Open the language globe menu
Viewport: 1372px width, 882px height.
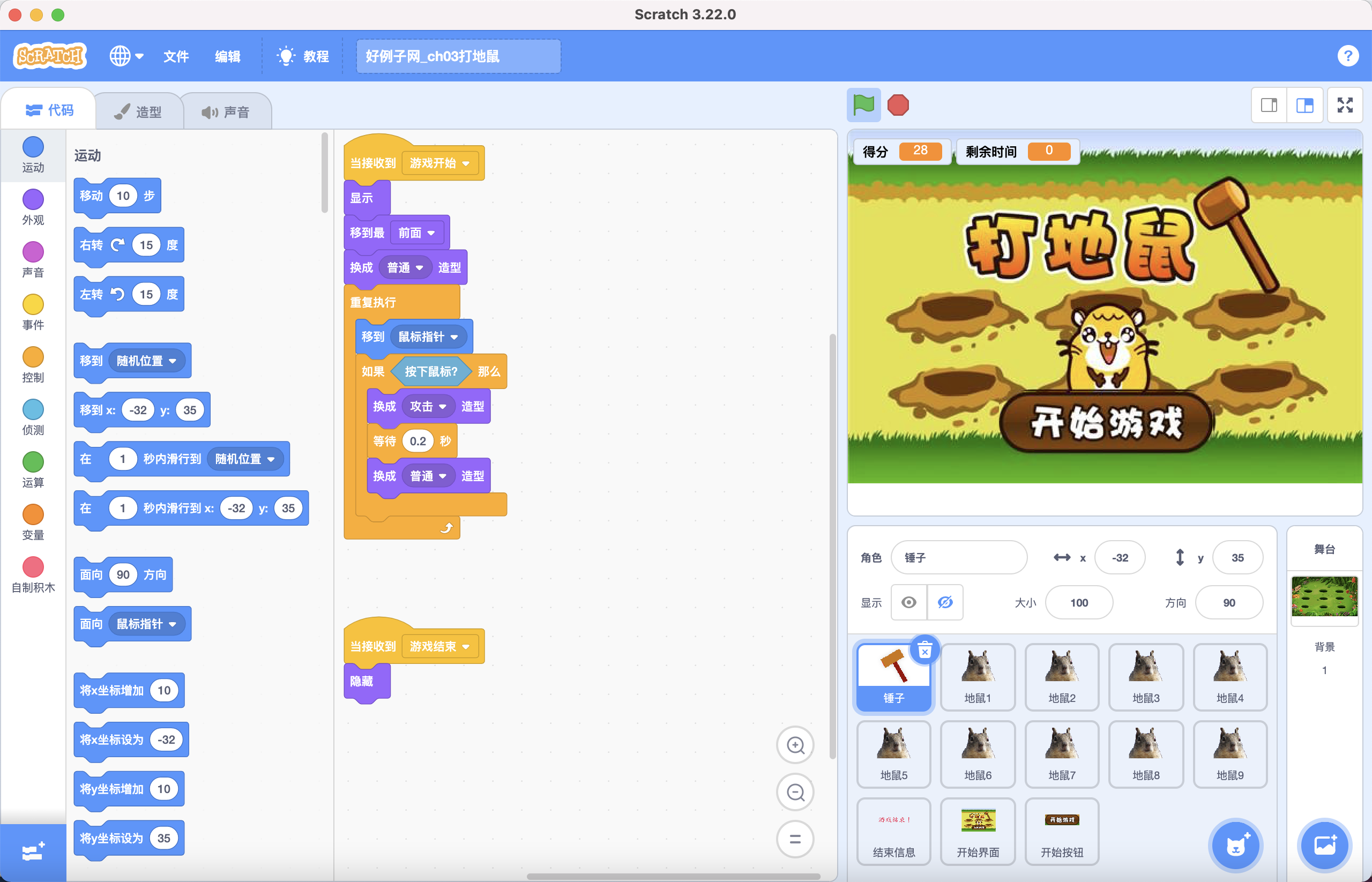click(x=126, y=56)
